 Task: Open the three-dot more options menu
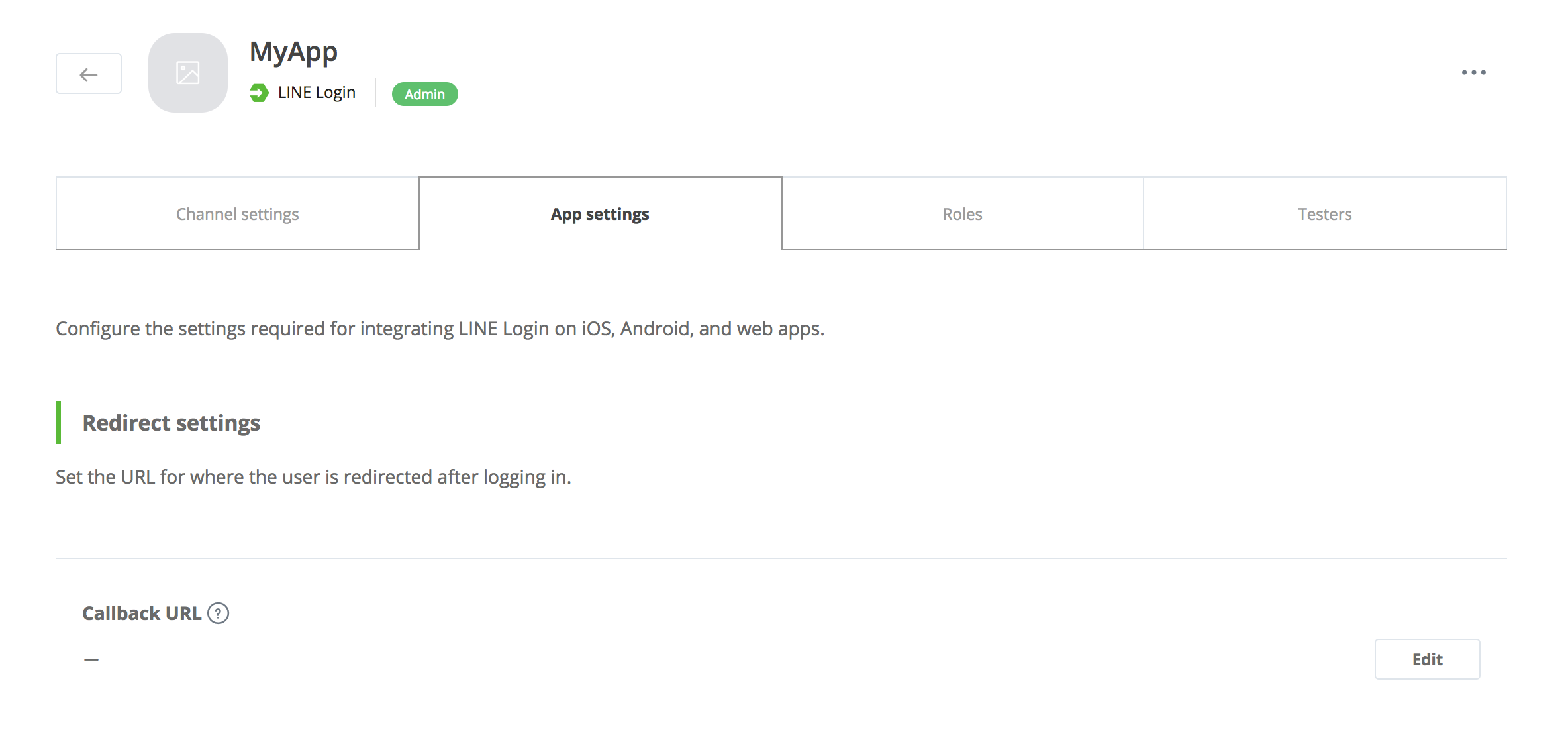(1473, 72)
